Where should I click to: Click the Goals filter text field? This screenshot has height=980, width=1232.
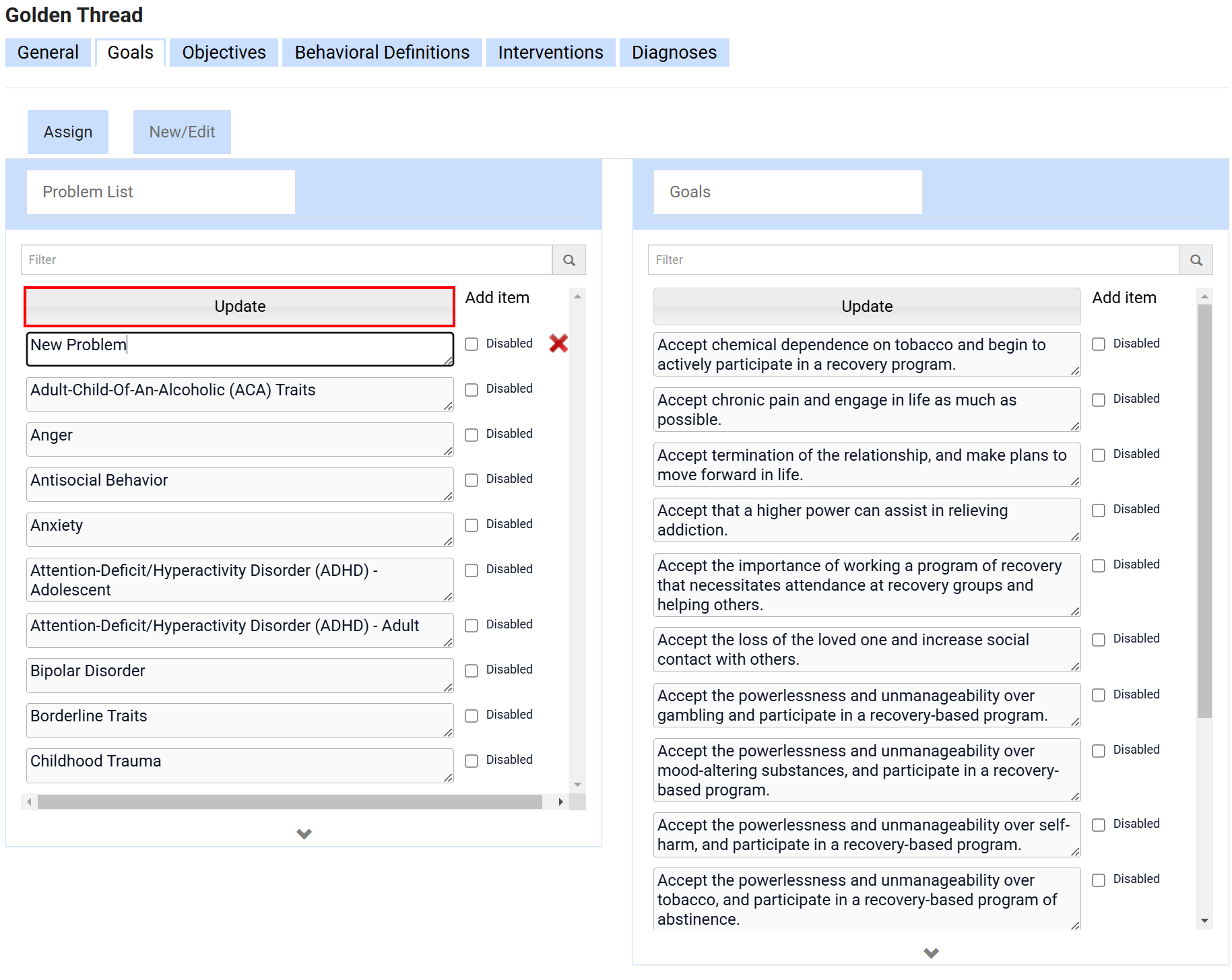[913, 260]
